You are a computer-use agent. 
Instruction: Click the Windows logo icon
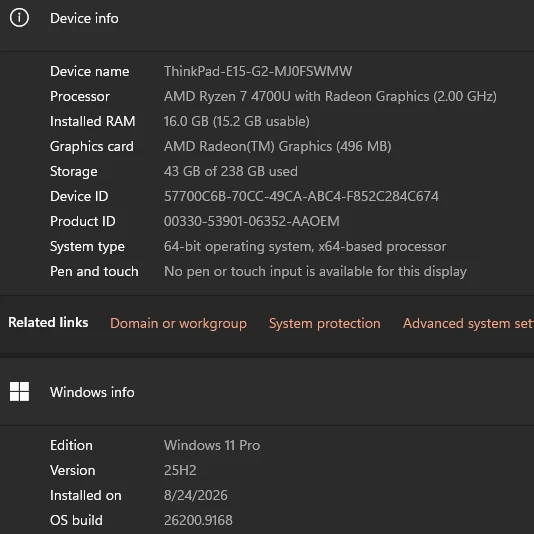coord(19,392)
